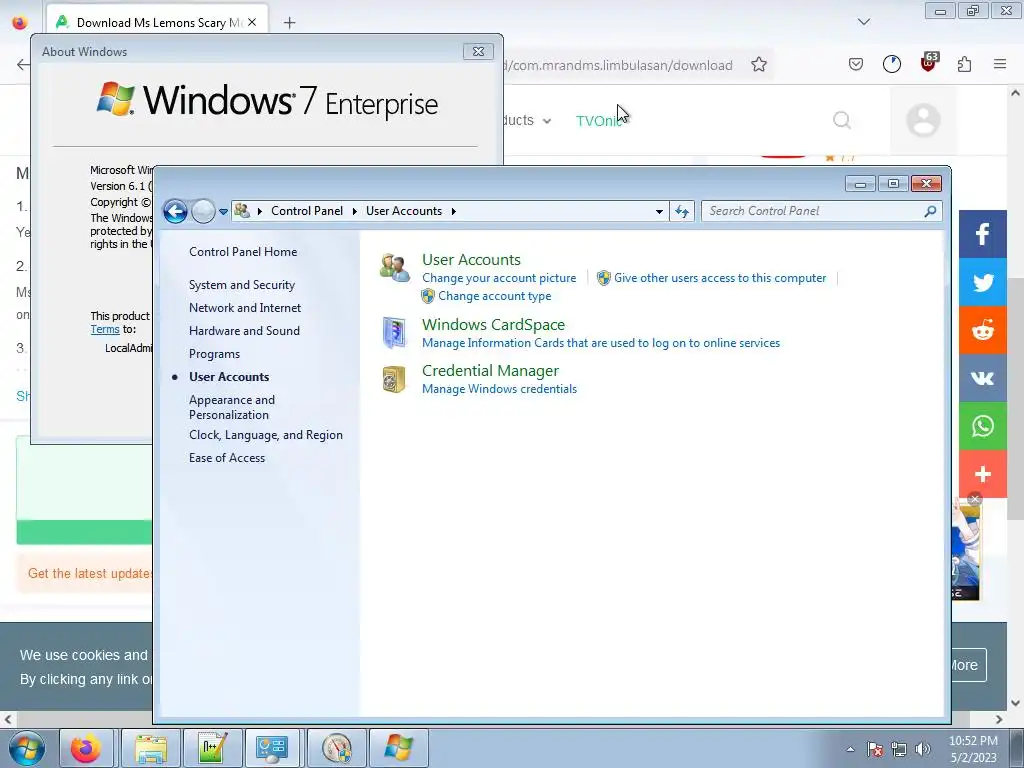Open Windows CardSpace icon
The image size is (1024, 768).
pyautogui.click(x=394, y=332)
